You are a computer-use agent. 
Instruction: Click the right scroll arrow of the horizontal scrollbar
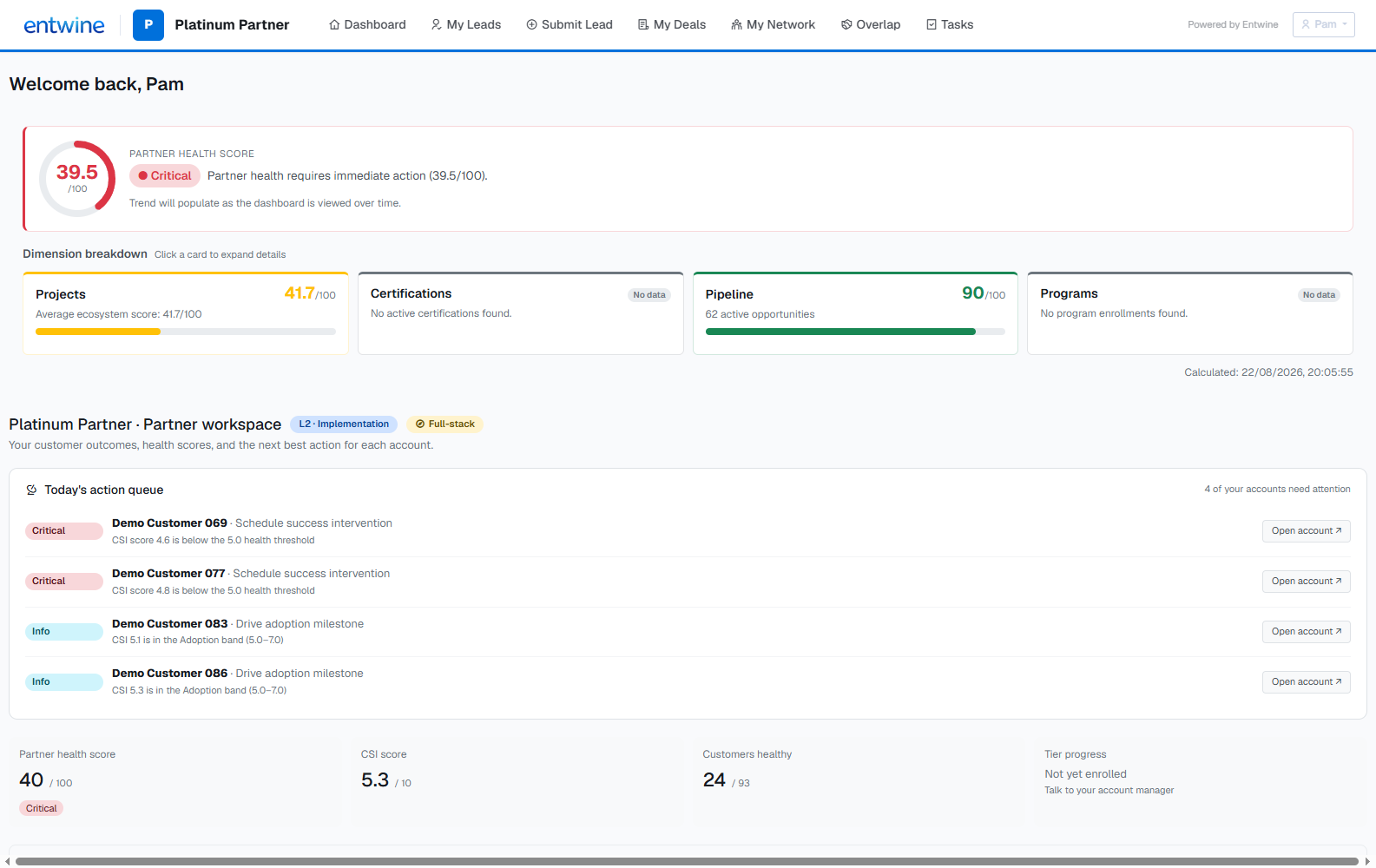(1368, 861)
